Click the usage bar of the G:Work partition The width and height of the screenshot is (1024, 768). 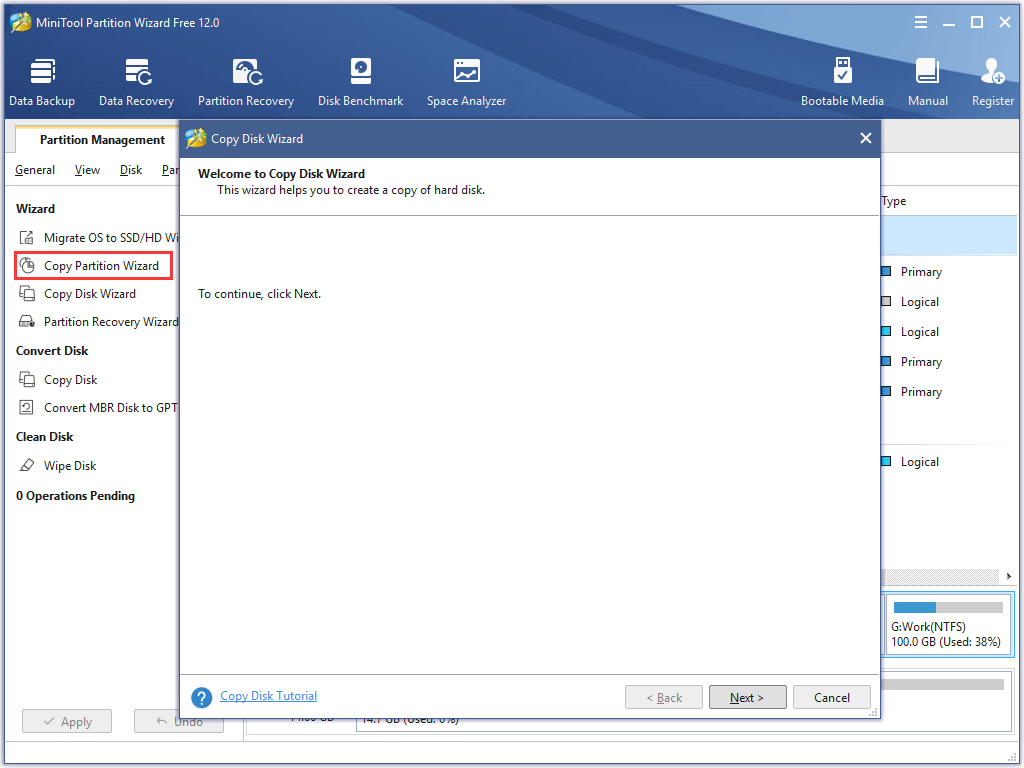(948, 607)
